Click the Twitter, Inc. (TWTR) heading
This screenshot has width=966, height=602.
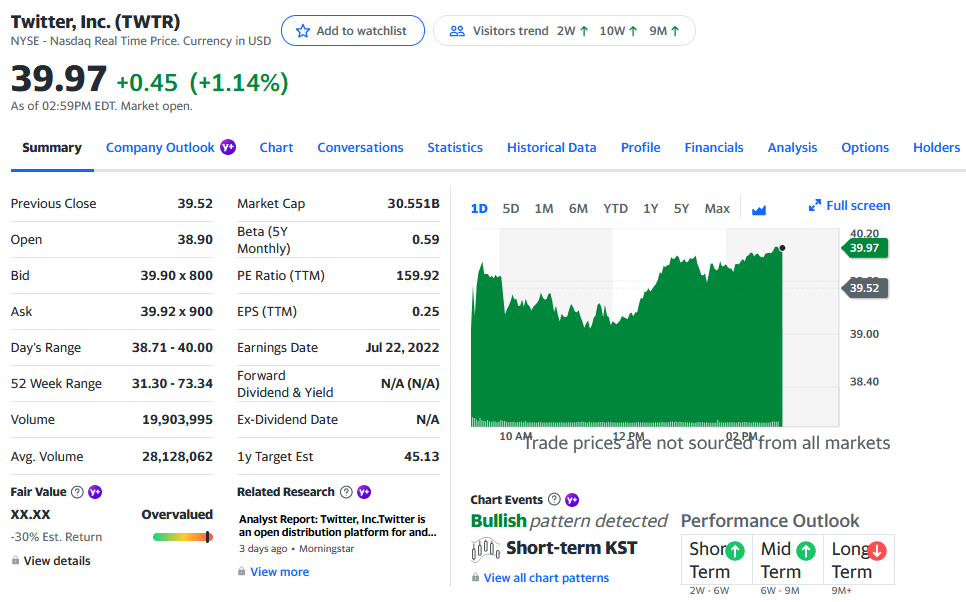tap(95, 22)
